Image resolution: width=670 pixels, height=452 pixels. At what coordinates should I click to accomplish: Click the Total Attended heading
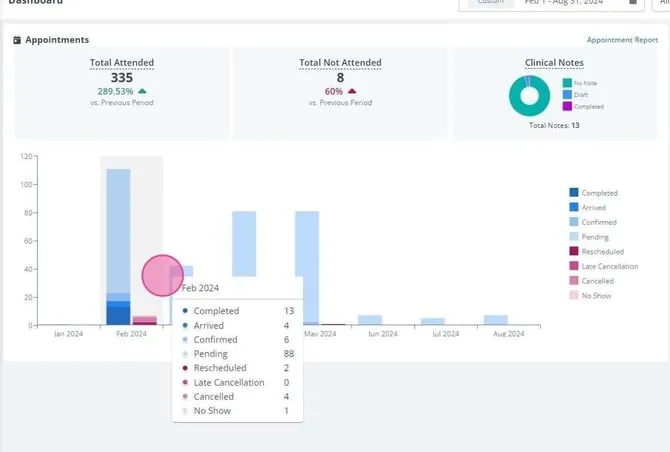tap(122, 63)
